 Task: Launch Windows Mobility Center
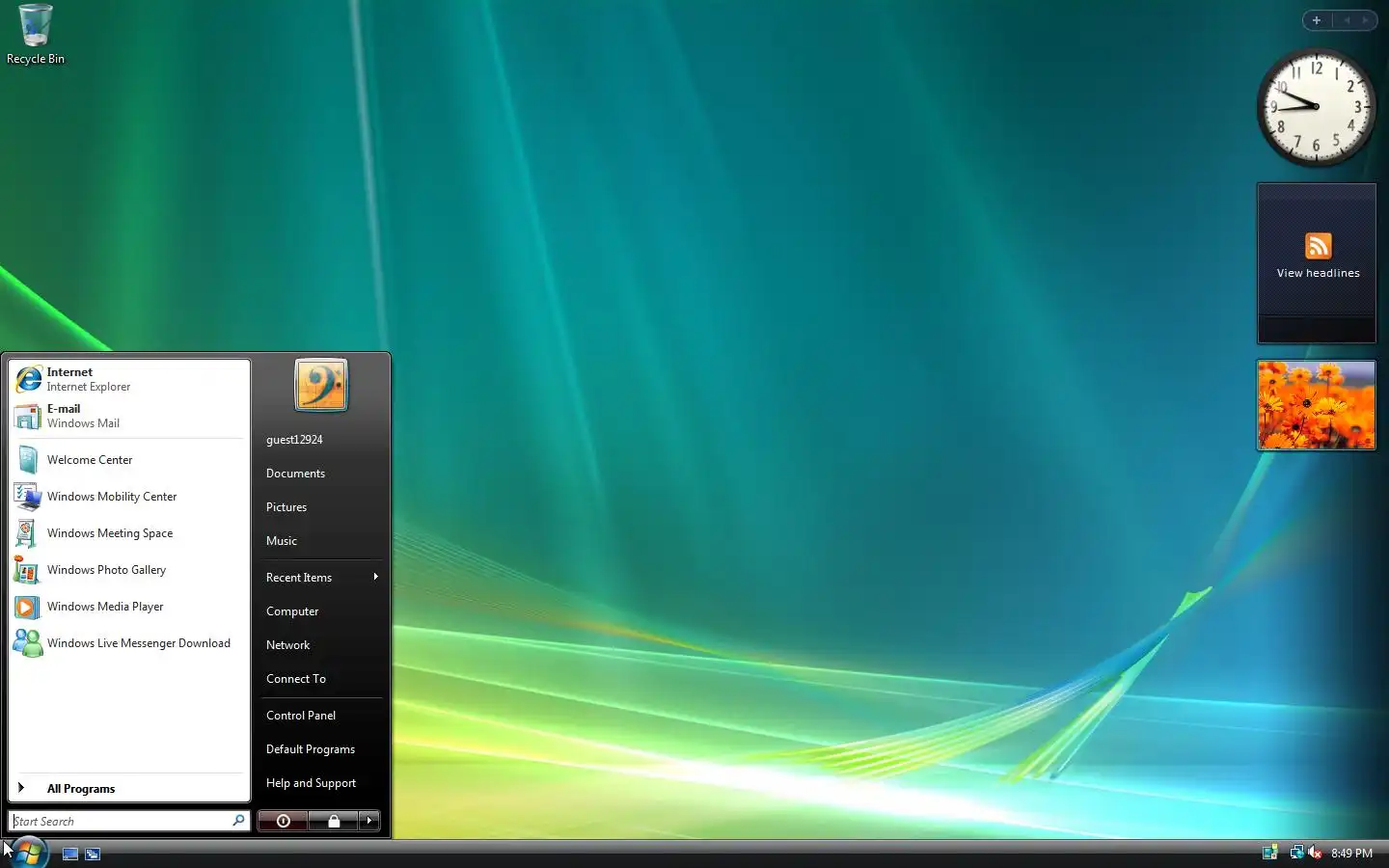click(x=129, y=497)
